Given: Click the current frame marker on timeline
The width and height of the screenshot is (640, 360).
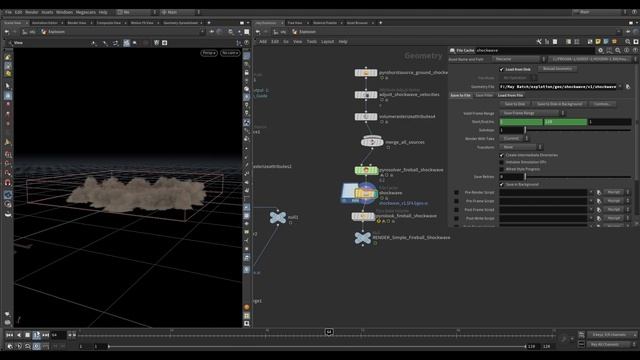Looking at the screenshot, I should [x=329, y=332].
